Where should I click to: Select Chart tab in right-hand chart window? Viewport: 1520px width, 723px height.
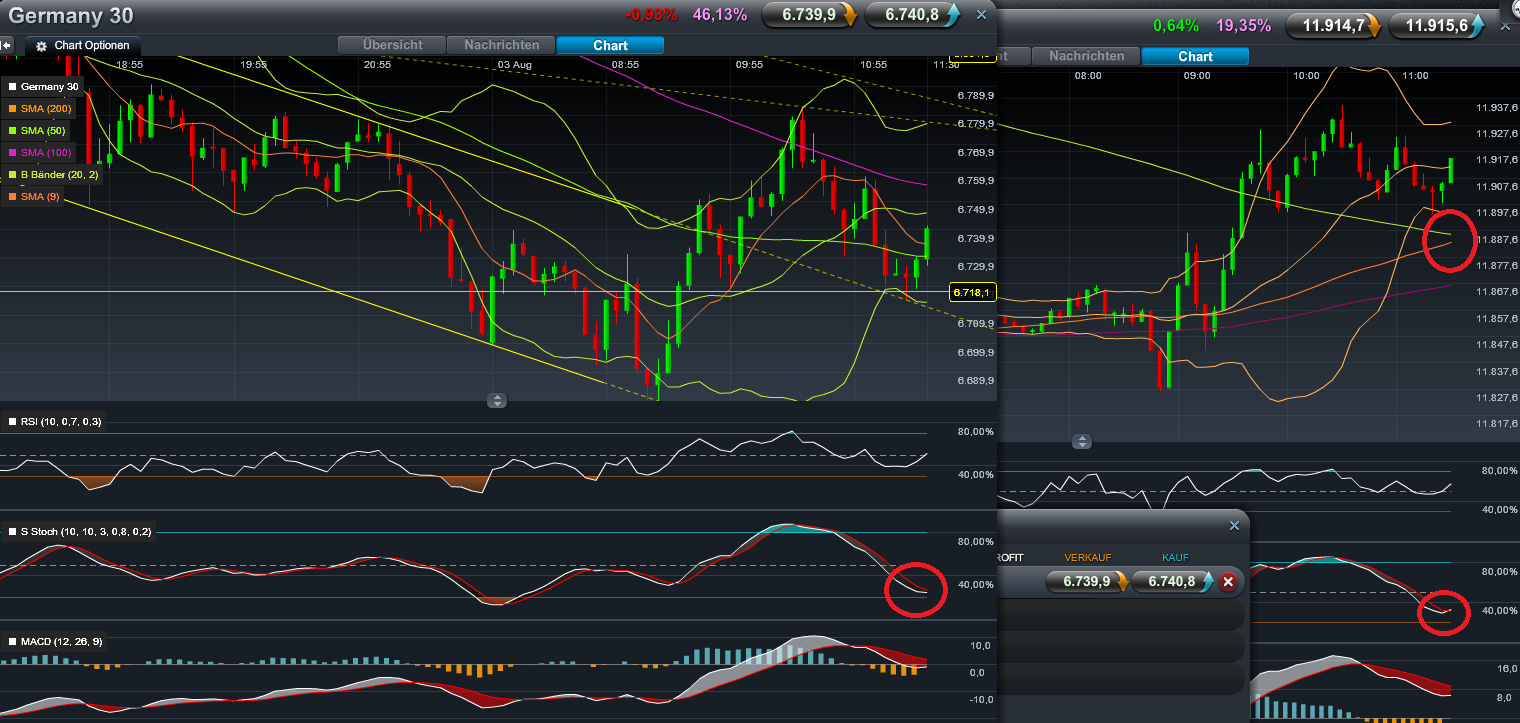point(1195,56)
